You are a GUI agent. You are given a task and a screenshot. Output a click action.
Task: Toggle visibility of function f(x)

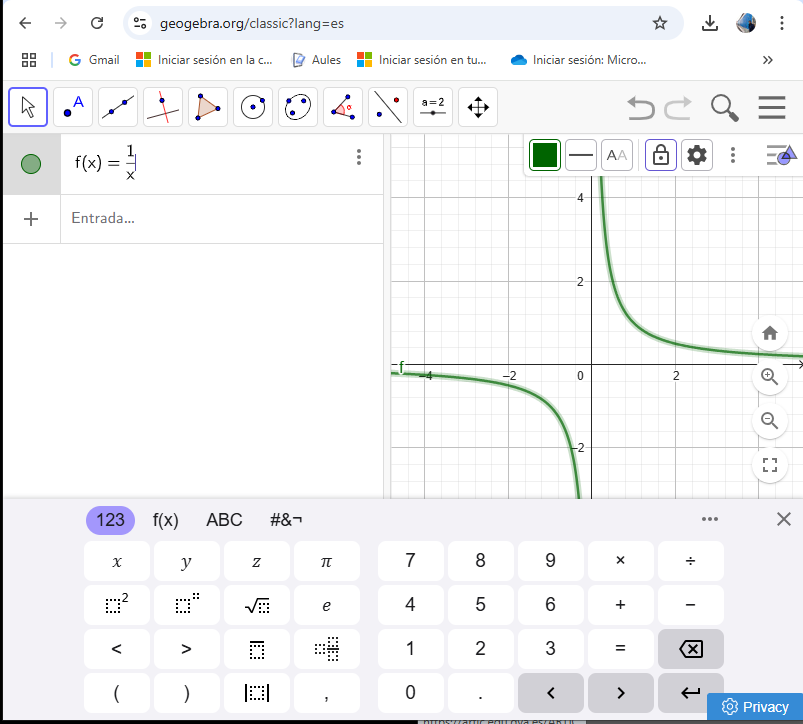coord(31,163)
